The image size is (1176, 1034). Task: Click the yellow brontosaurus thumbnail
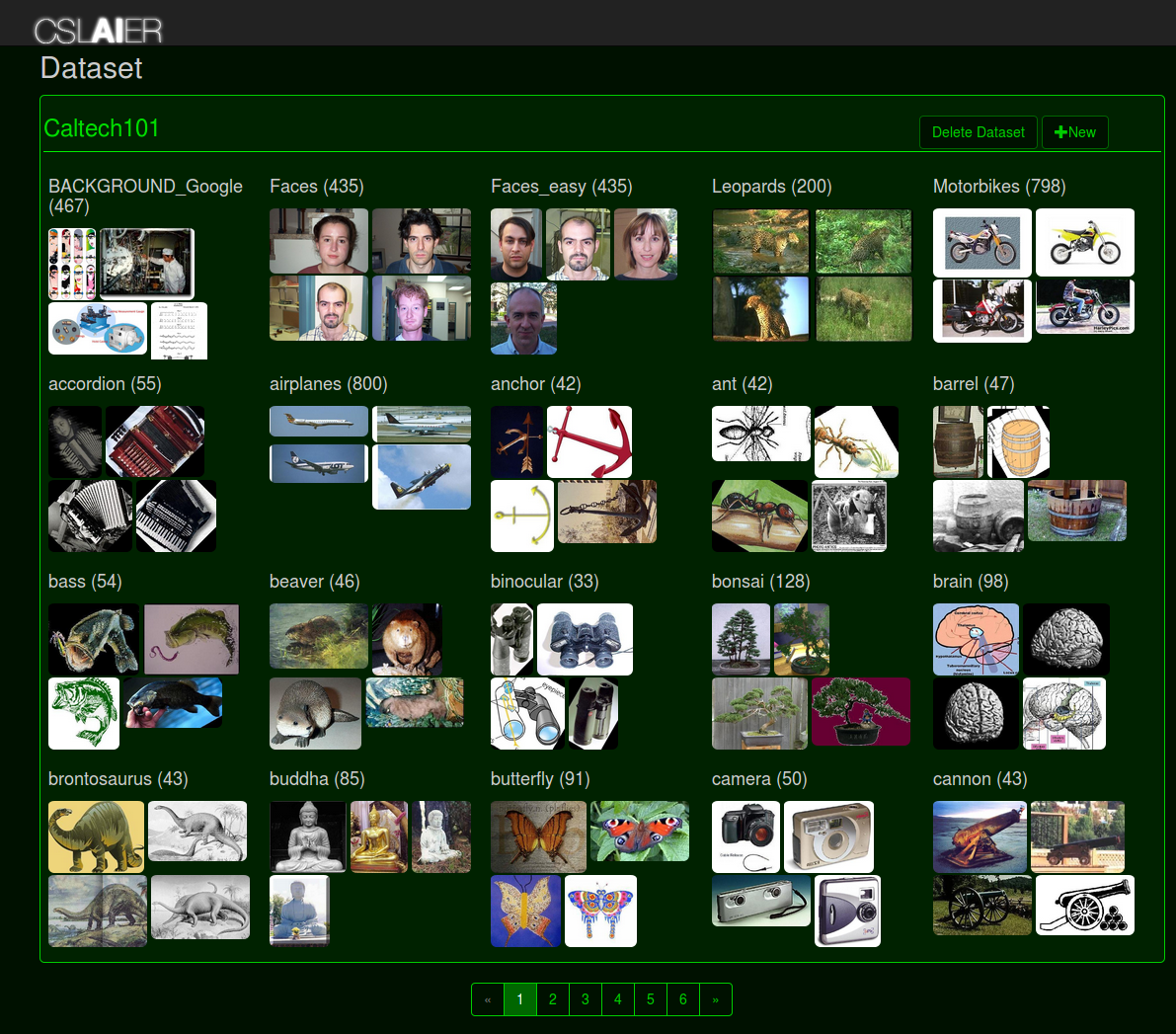[96, 836]
